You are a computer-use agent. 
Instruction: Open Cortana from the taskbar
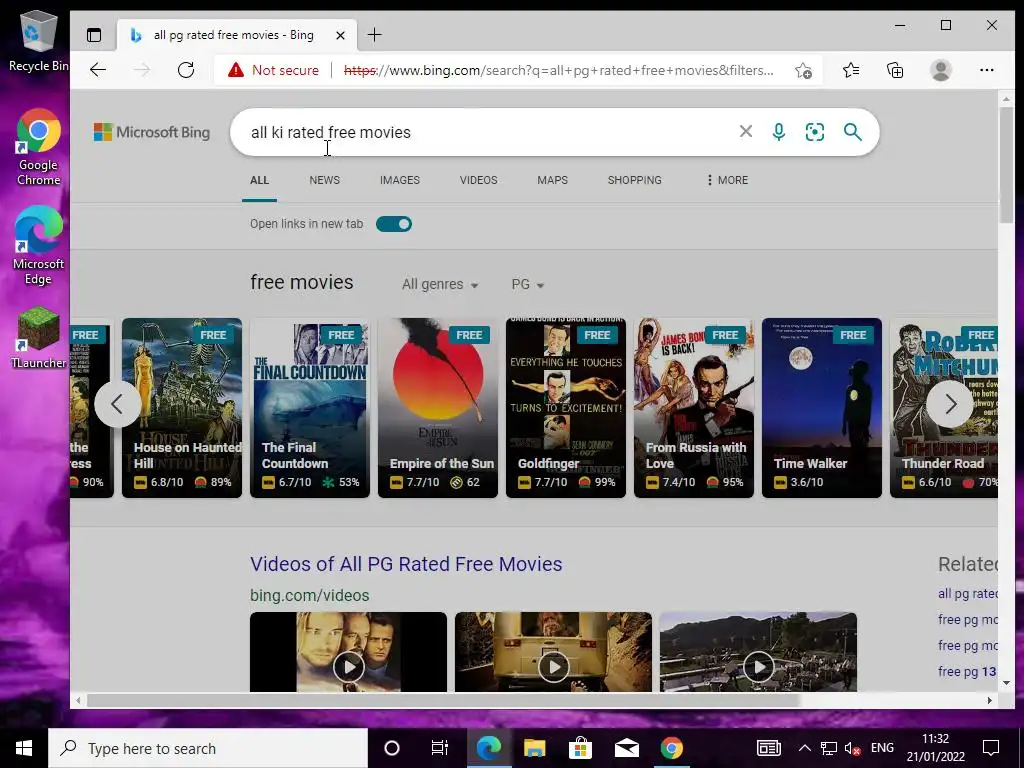point(392,748)
